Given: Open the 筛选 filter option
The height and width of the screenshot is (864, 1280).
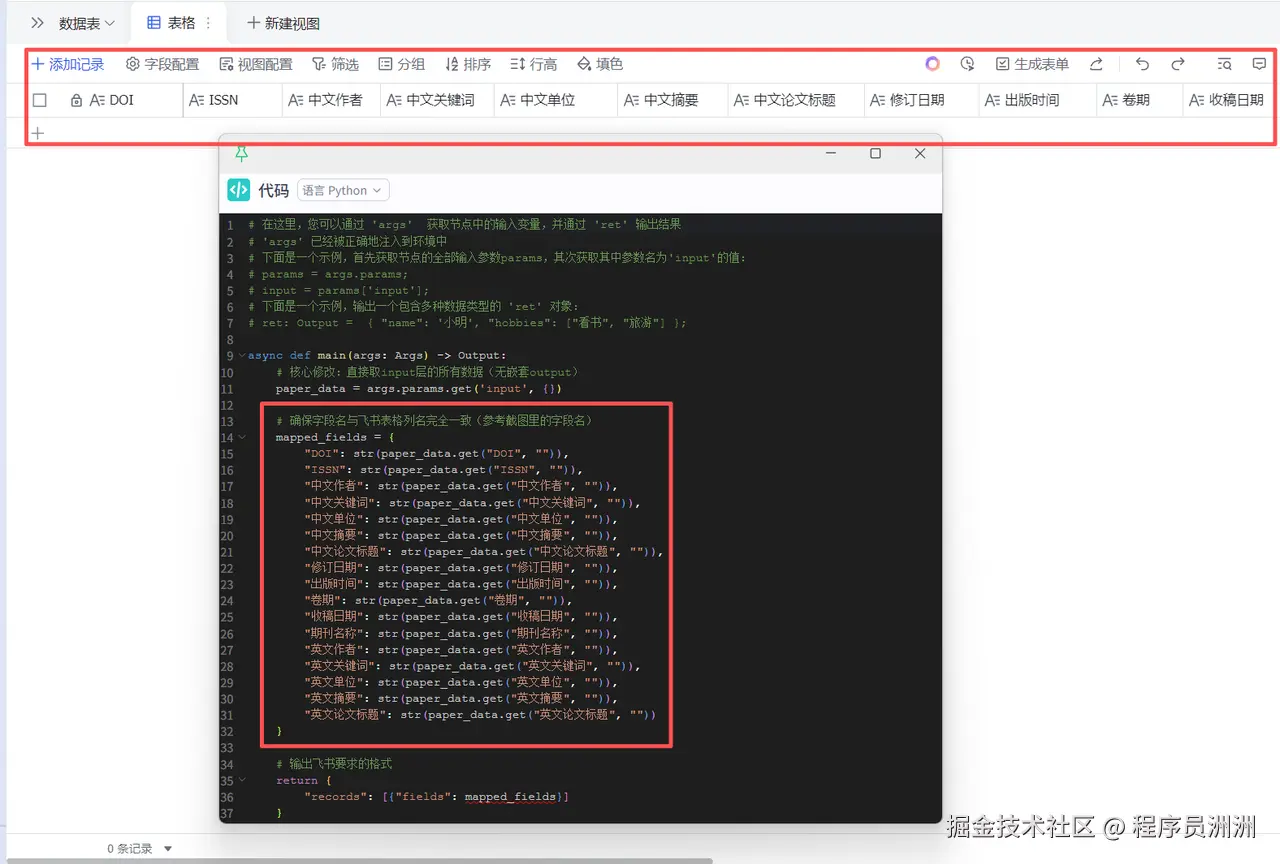Looking at the screenshot, I should point(335,64).
